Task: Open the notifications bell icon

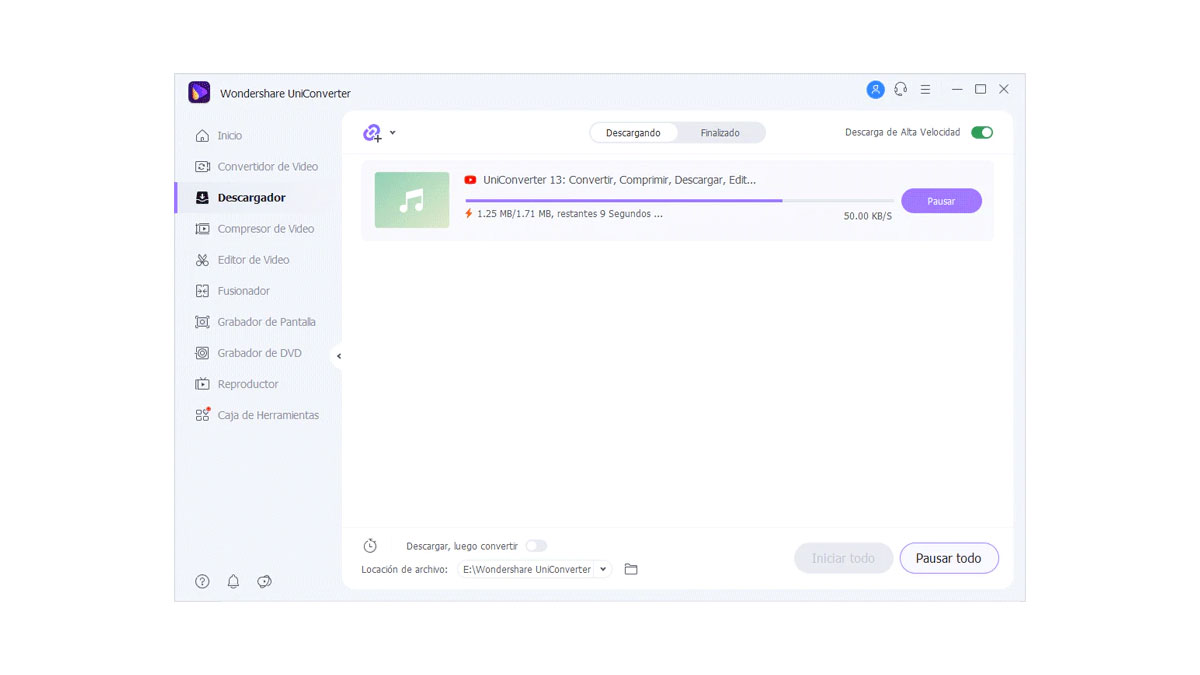Action: coord(233,581)
